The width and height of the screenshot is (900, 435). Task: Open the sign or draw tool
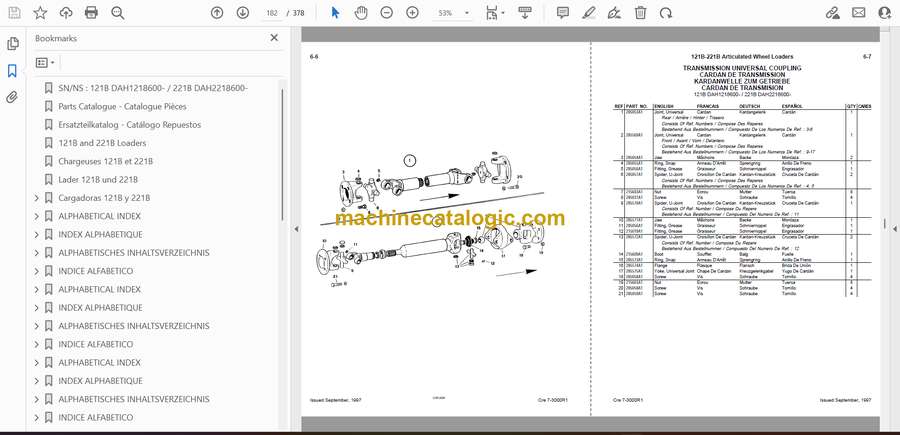pos(614,13)
